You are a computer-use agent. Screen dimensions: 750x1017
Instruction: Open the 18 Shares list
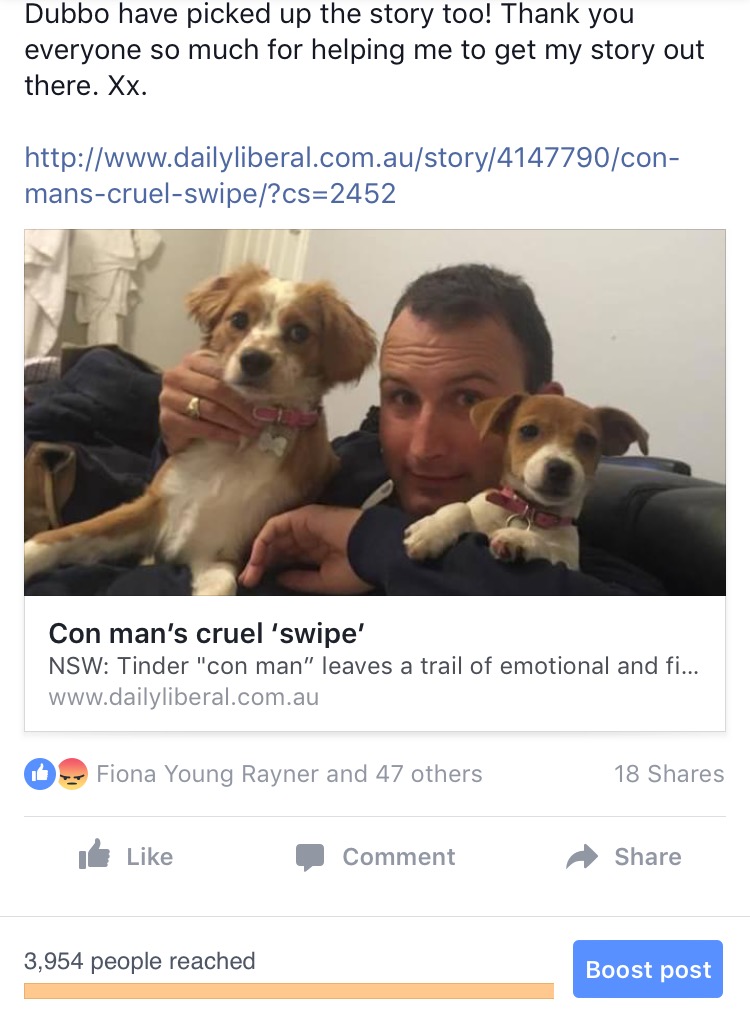[x=670, y=774]
